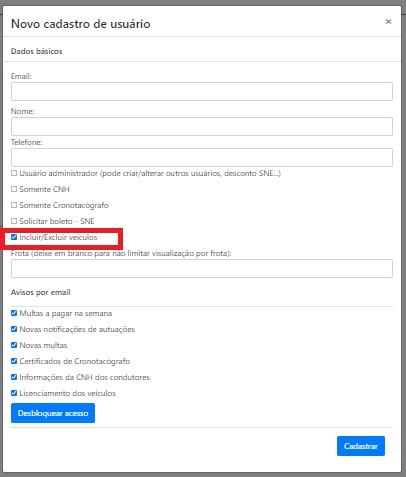
Task: Enable the Usuário administrador checkbox
Action: click(x=14, y=173)
